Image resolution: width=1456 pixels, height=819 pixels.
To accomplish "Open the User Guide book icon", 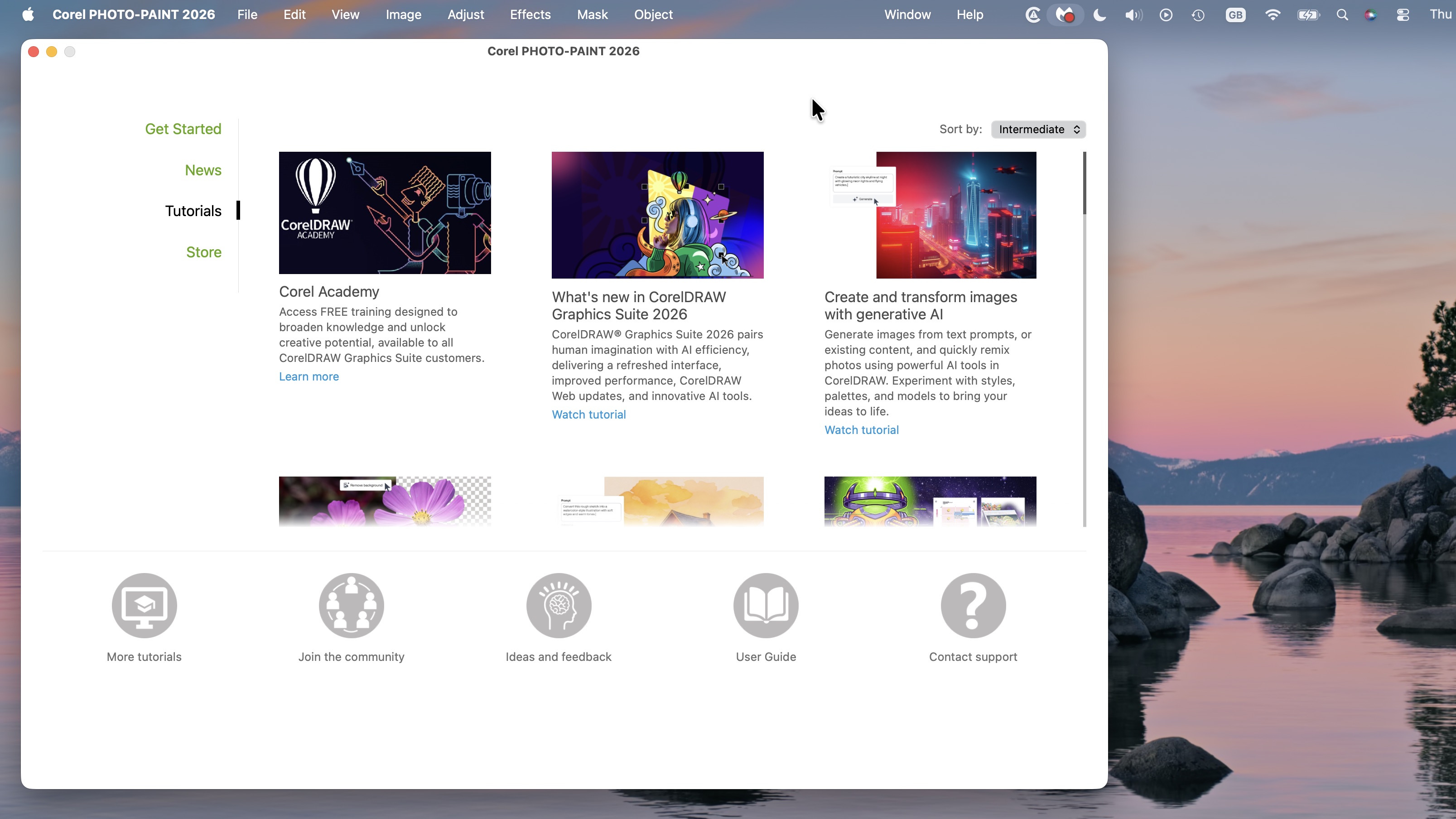I will click(765, 605).
